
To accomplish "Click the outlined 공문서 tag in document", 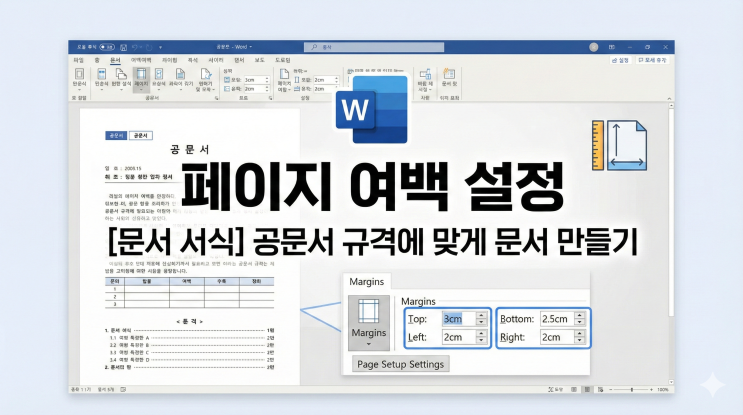I will pos(140,135).
